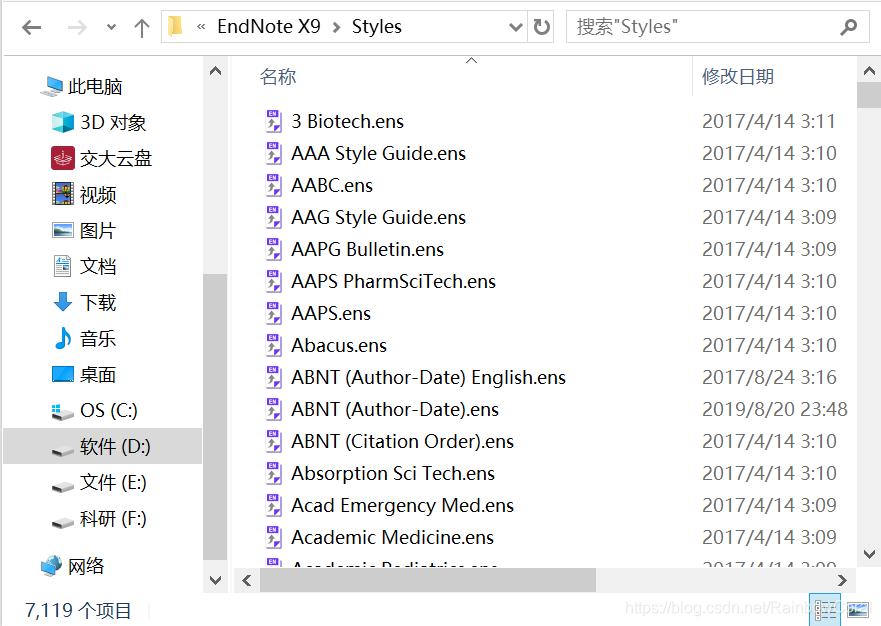881x626 pixels.
Task: Select the Abacus.ens file icon
Action: 273,346
